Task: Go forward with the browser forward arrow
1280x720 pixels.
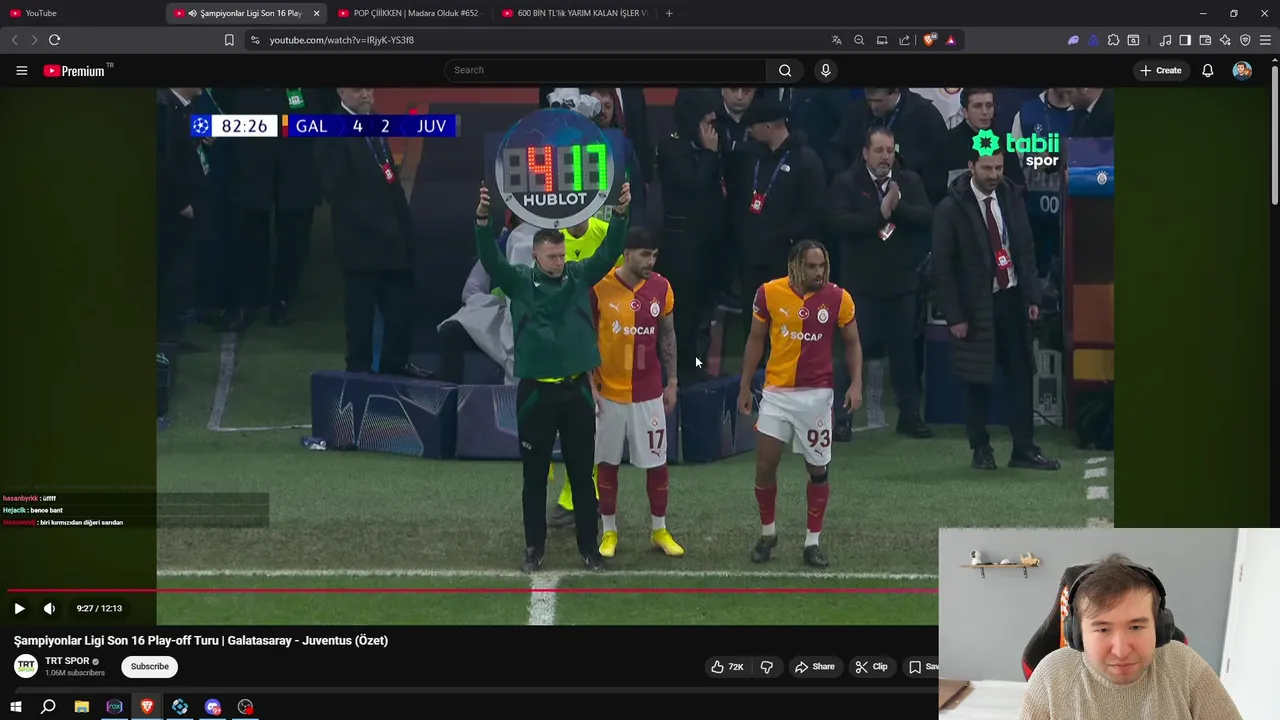Action: tap(34, 40)
